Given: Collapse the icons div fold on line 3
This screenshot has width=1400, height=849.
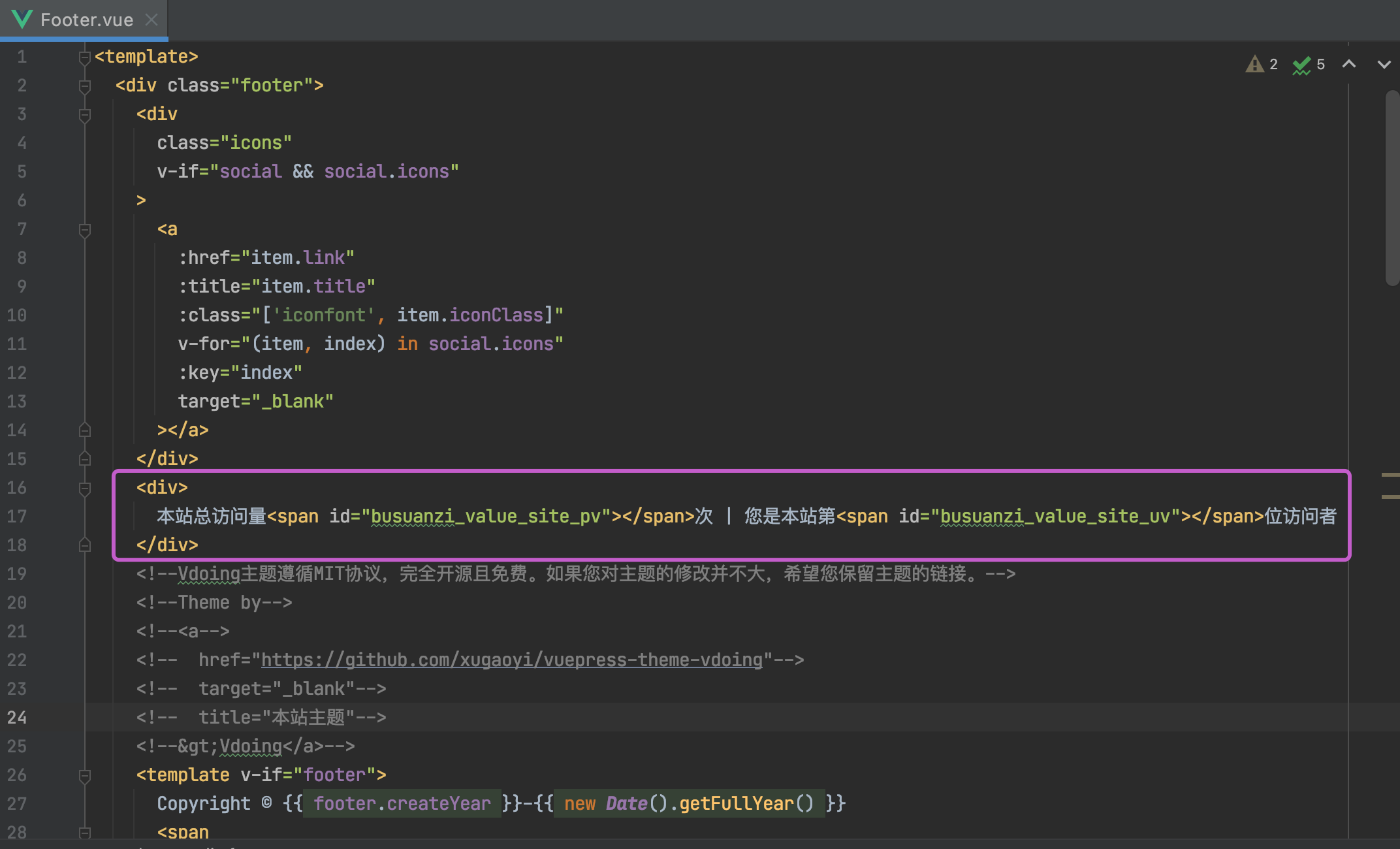Looking at the screenshot, I should pos(84,115).
